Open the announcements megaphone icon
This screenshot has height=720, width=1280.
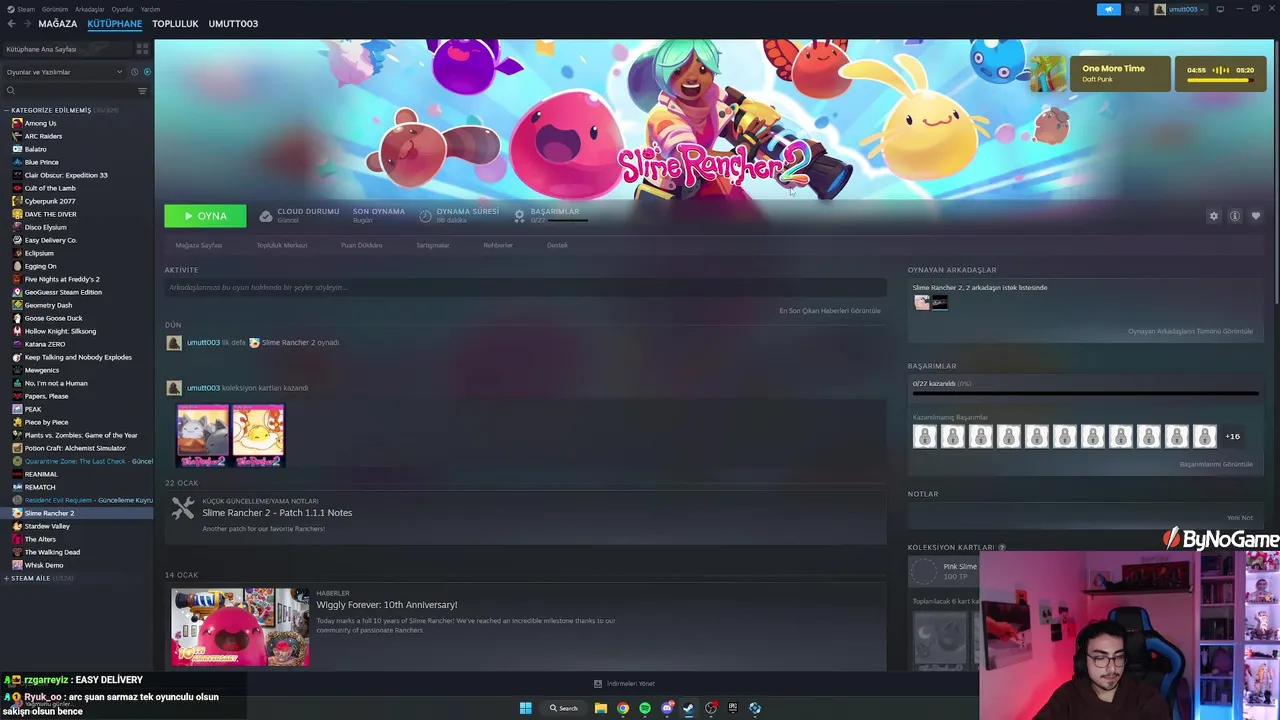pos(1108,9)
